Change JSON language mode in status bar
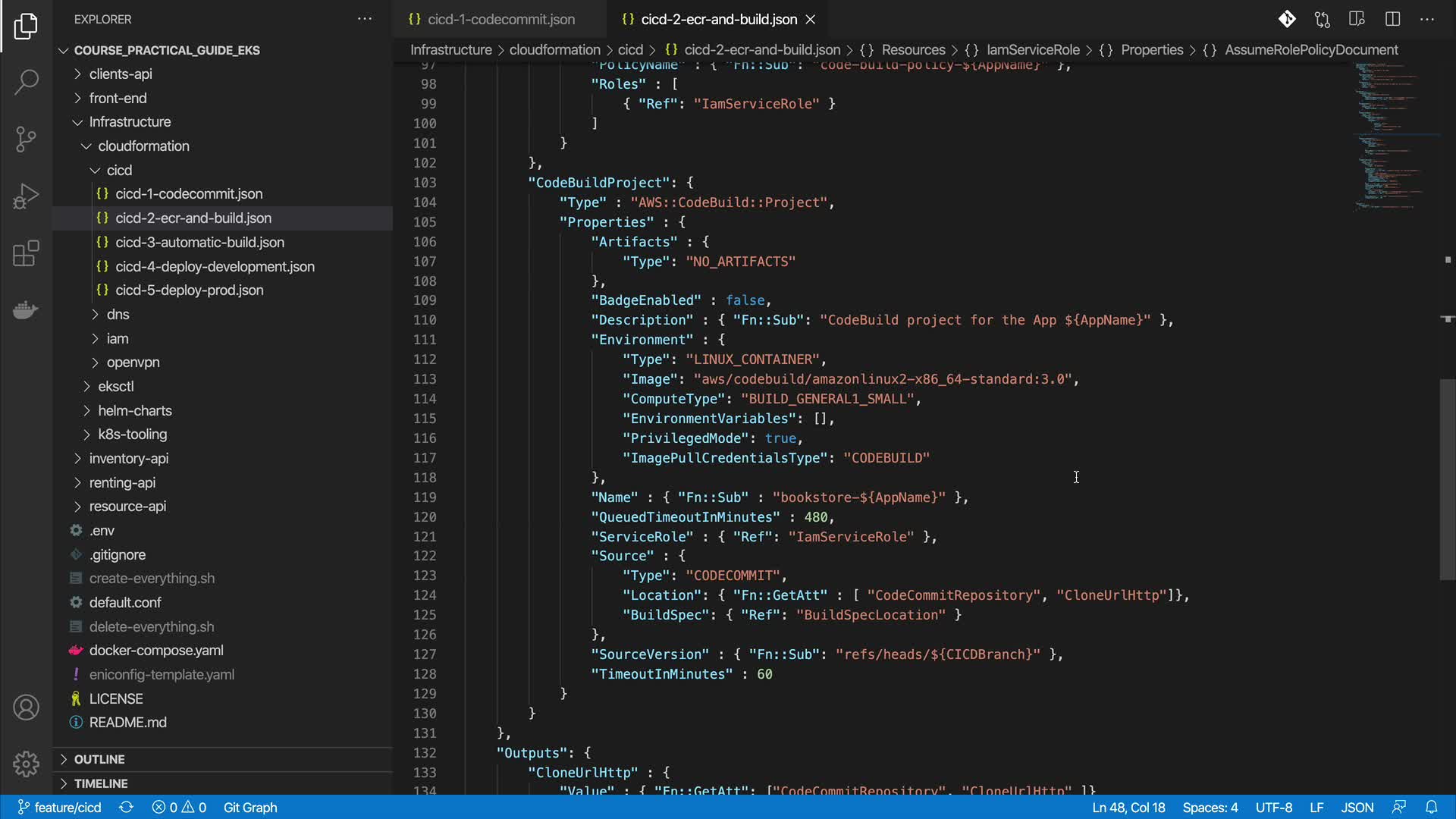This screenshot has height=819, width=1456. tap(1357, 808)
